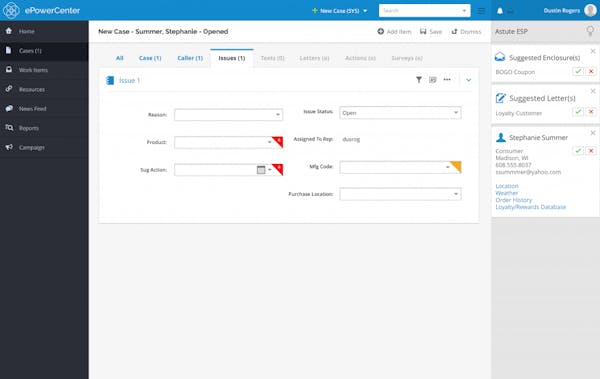Accept the BOGO Coupon suggestion
The image size is (600, 379).
coord(578,71)
